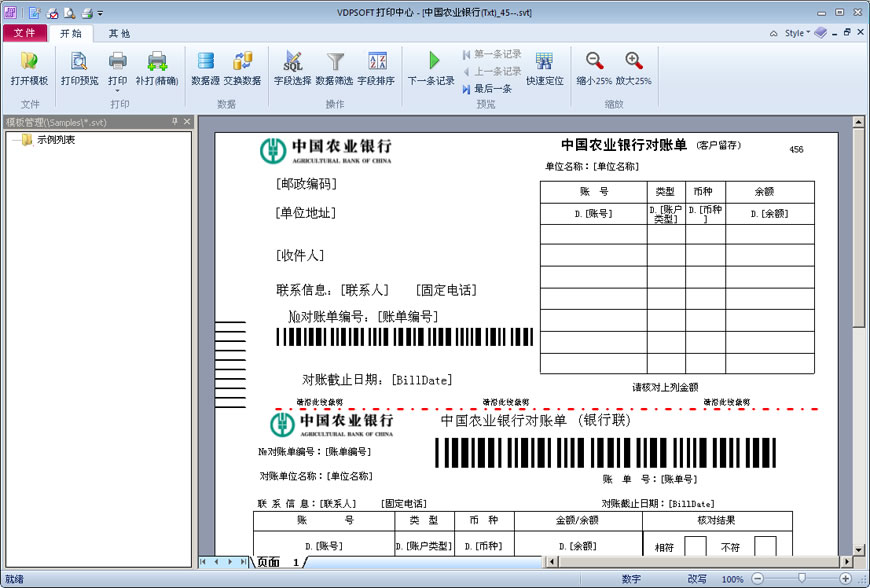The image size is (870, 588).
Task: Click the horizontal scrollbar right arrow
Action: pyautogui.click(x=847, y=562)
